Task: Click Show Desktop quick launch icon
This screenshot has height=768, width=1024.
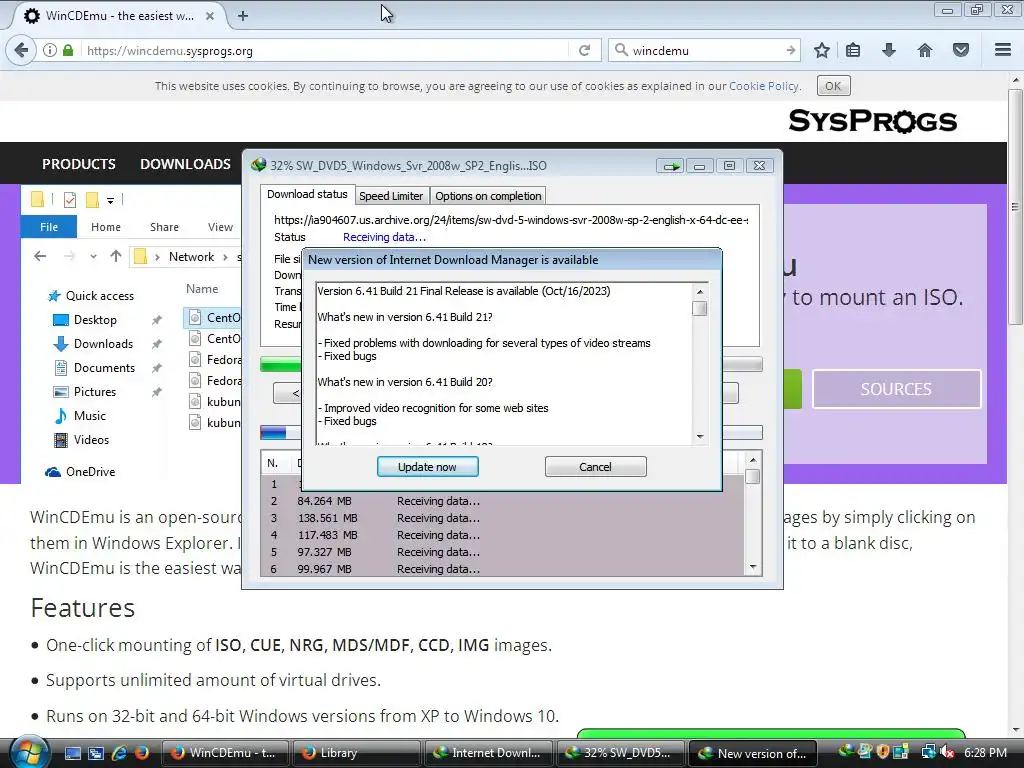Action: pos(73,753)
